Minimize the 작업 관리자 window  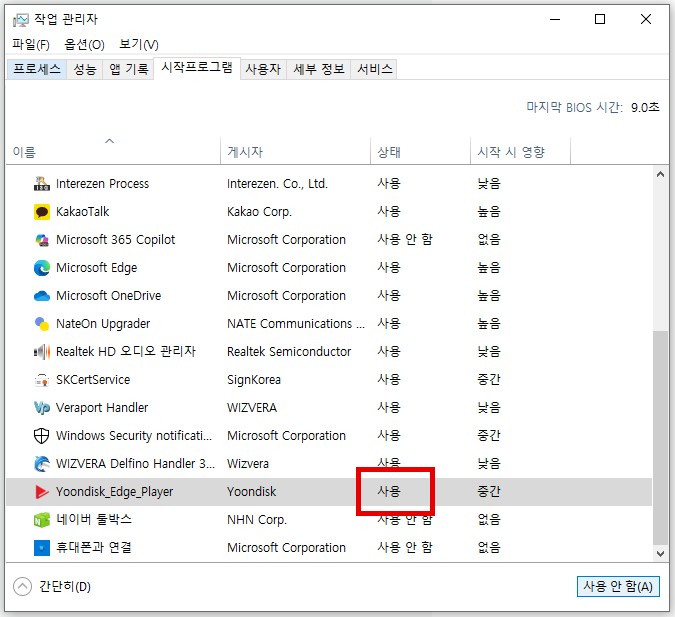click(x=555, y=19)
